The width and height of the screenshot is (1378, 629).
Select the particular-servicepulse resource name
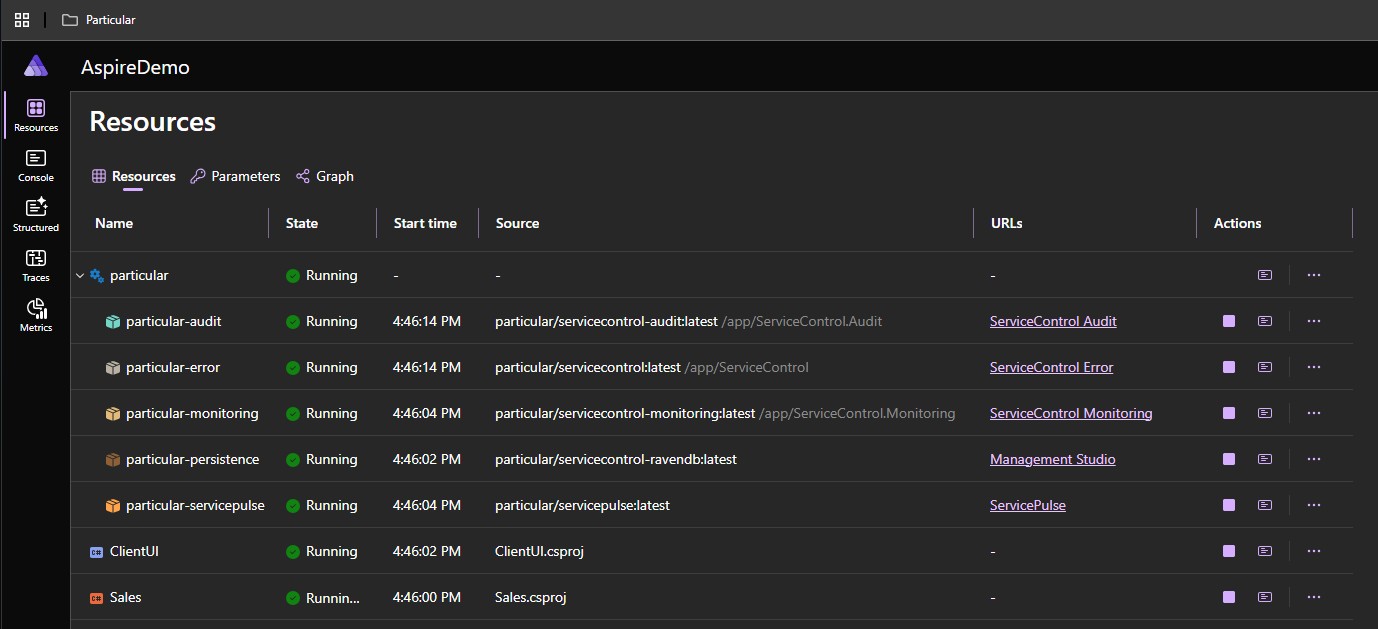coord(196,505)
